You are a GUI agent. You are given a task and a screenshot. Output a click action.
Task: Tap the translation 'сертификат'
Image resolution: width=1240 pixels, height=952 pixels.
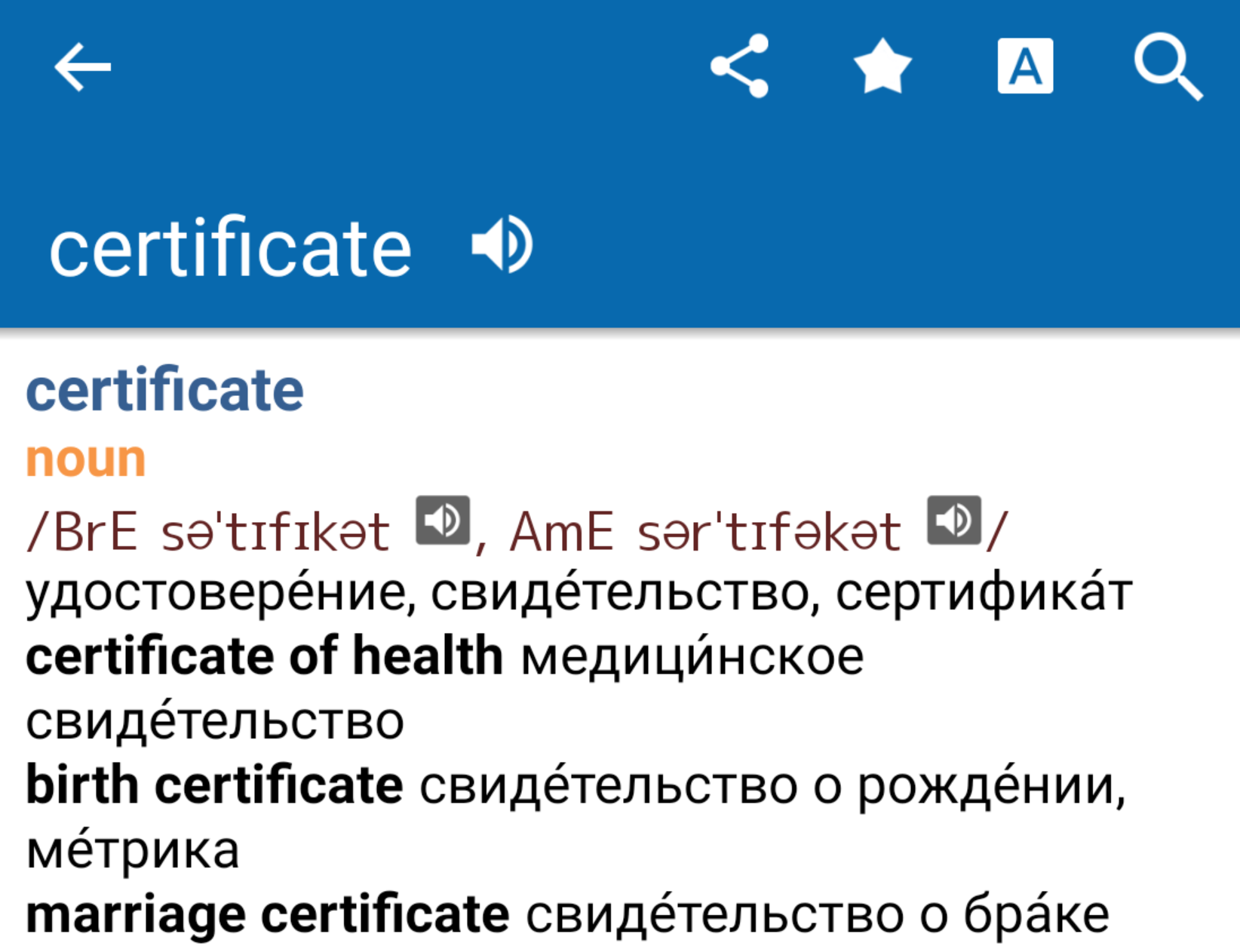[984, 591]
